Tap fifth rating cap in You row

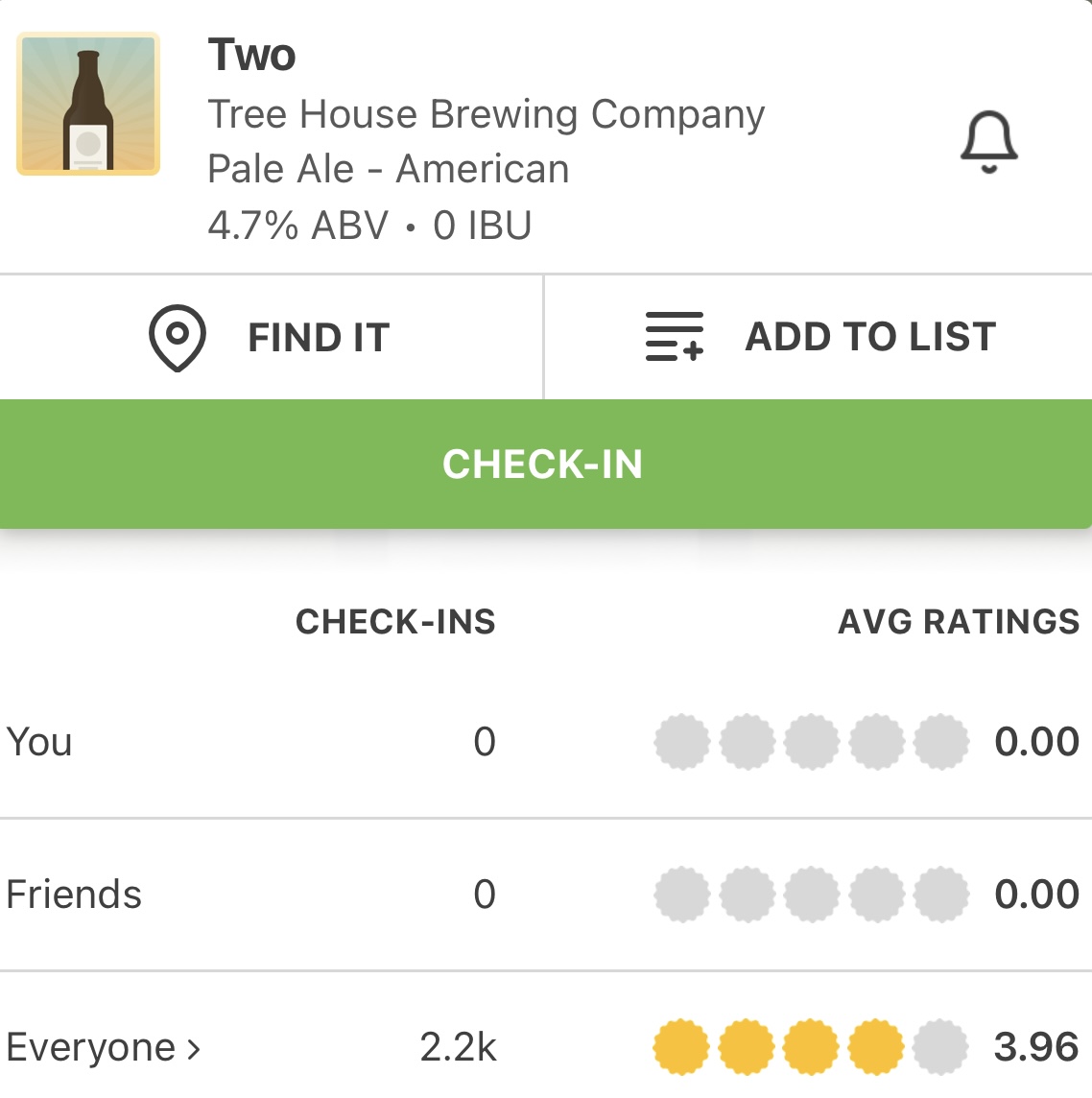tap(941, 742)
